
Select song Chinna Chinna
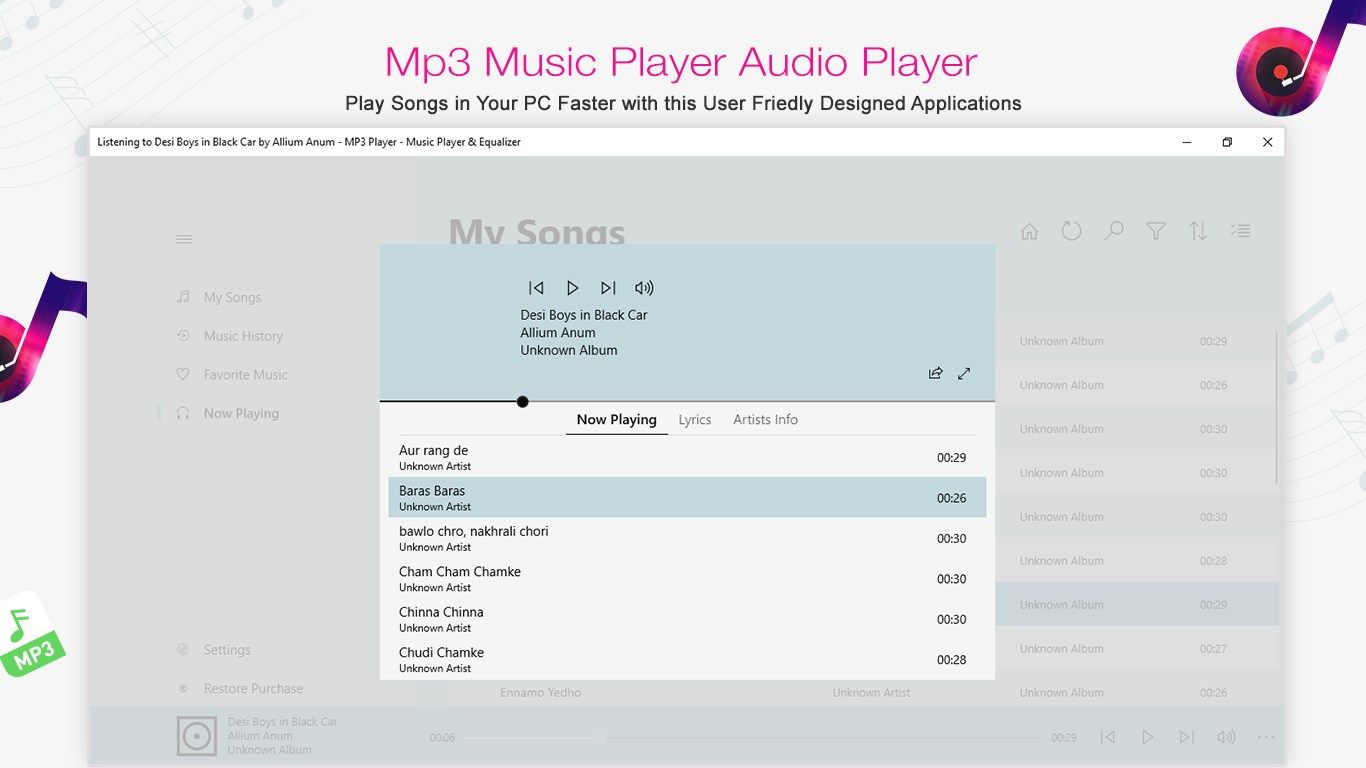tap(687, 619)
